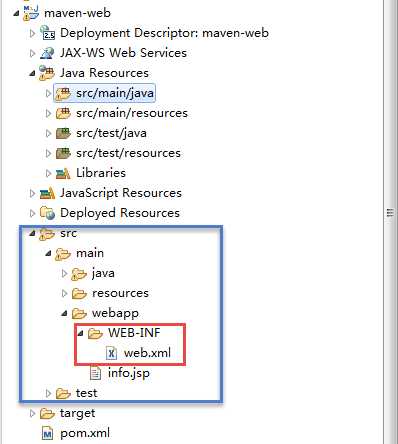Select the pom.xml file name
The image size is (398, 444).
click(x=85, y=434)
